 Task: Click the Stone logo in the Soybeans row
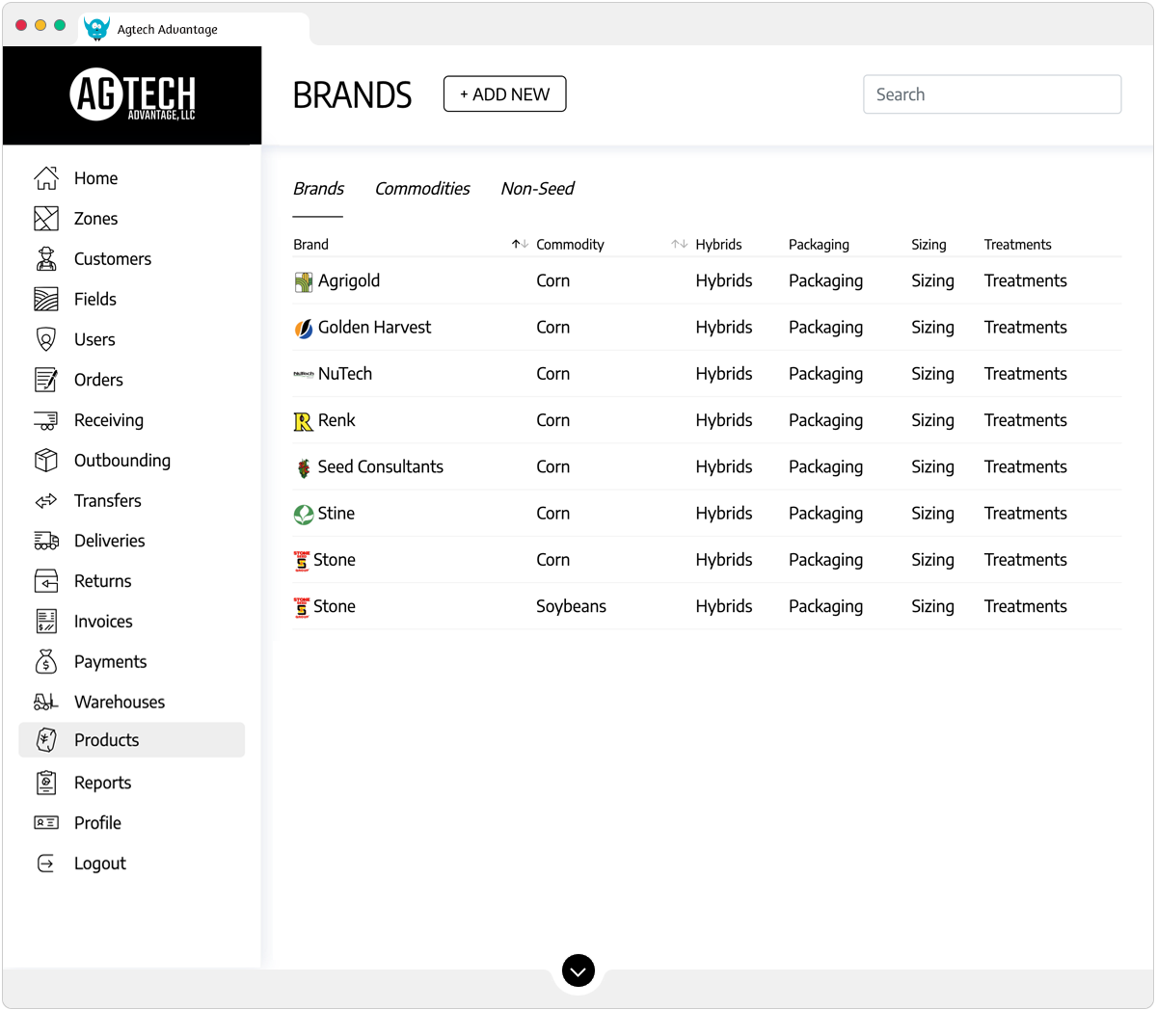(302, 607)
